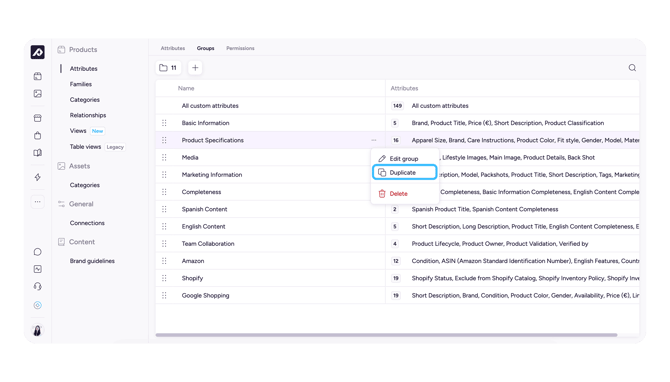Grab the drag handle for Shopify row
Viewport: 670px width, 382px height.
pyautogui.click(x=164, y=278)
